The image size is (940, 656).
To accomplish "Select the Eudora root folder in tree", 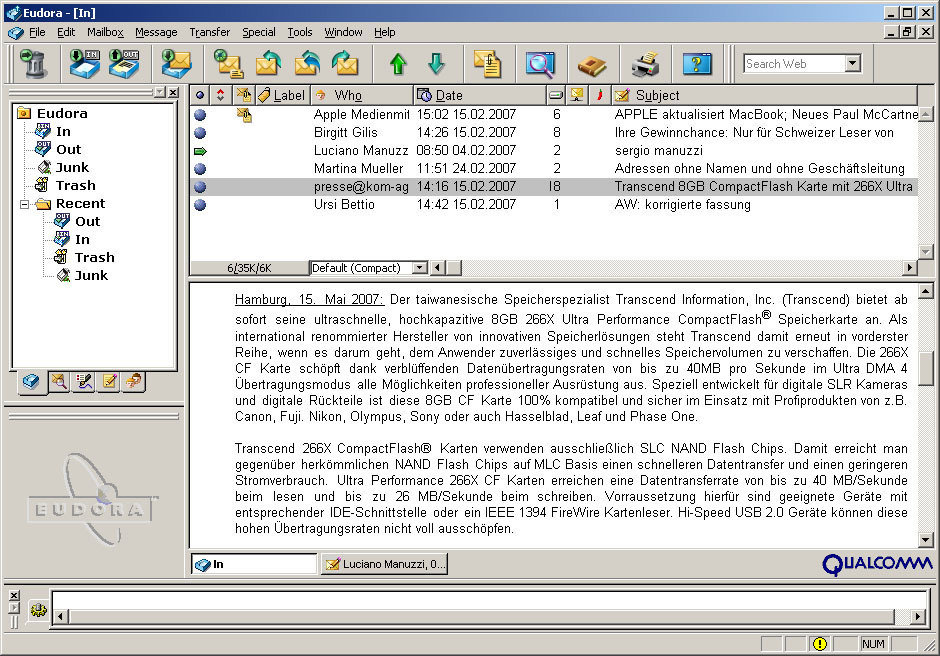I will pos(62,113).
